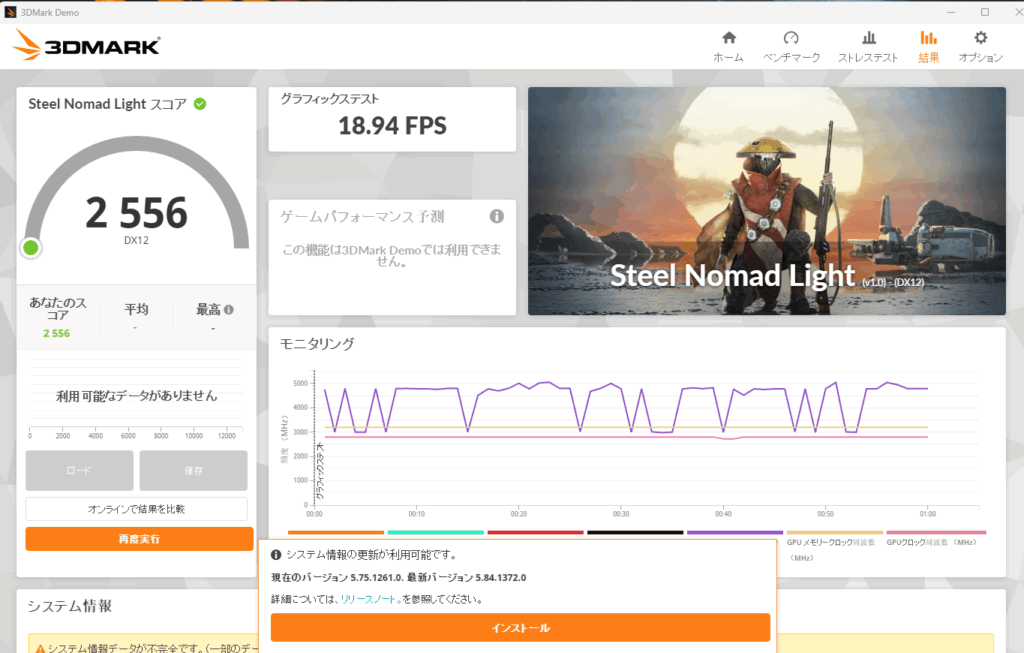Click the ロード button
Image resolution: width=1024 pixels, height=653 pixels.
point(79,470)
